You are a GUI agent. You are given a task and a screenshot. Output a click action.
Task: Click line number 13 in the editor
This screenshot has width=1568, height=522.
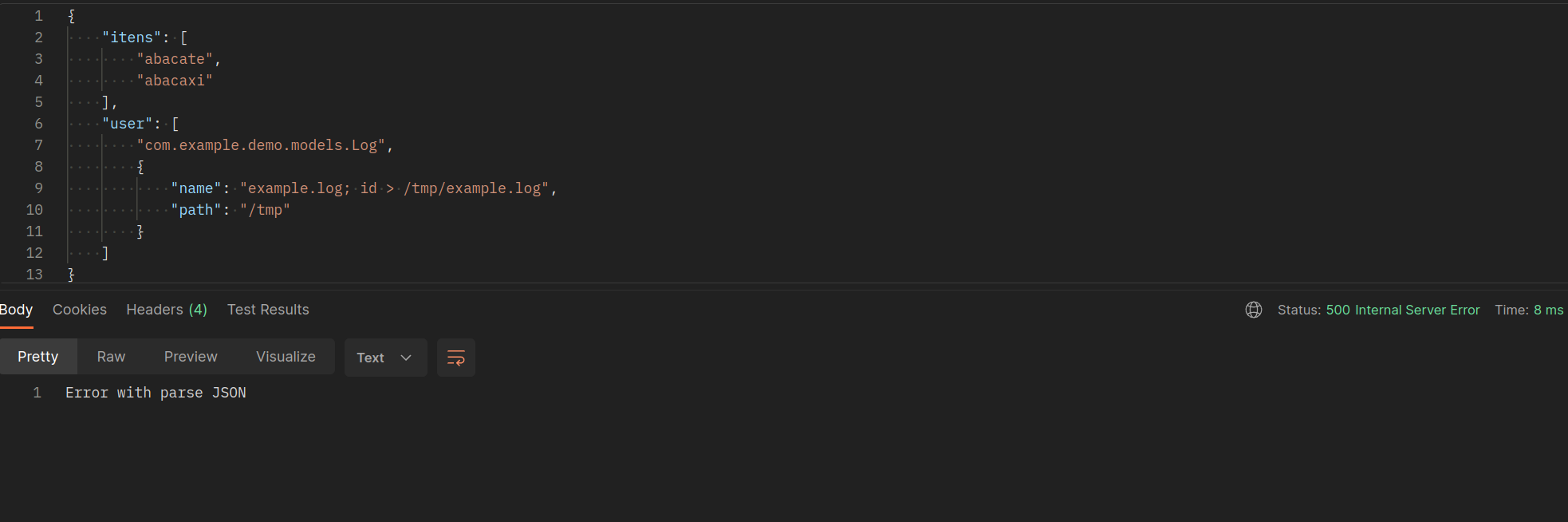point(34,275)
